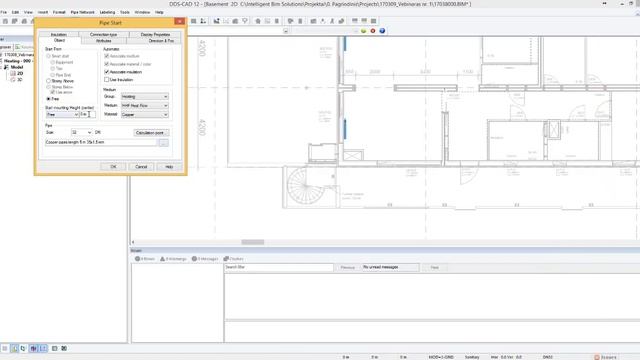Open the pipe Size dropdown

click(x=81, y=133)
